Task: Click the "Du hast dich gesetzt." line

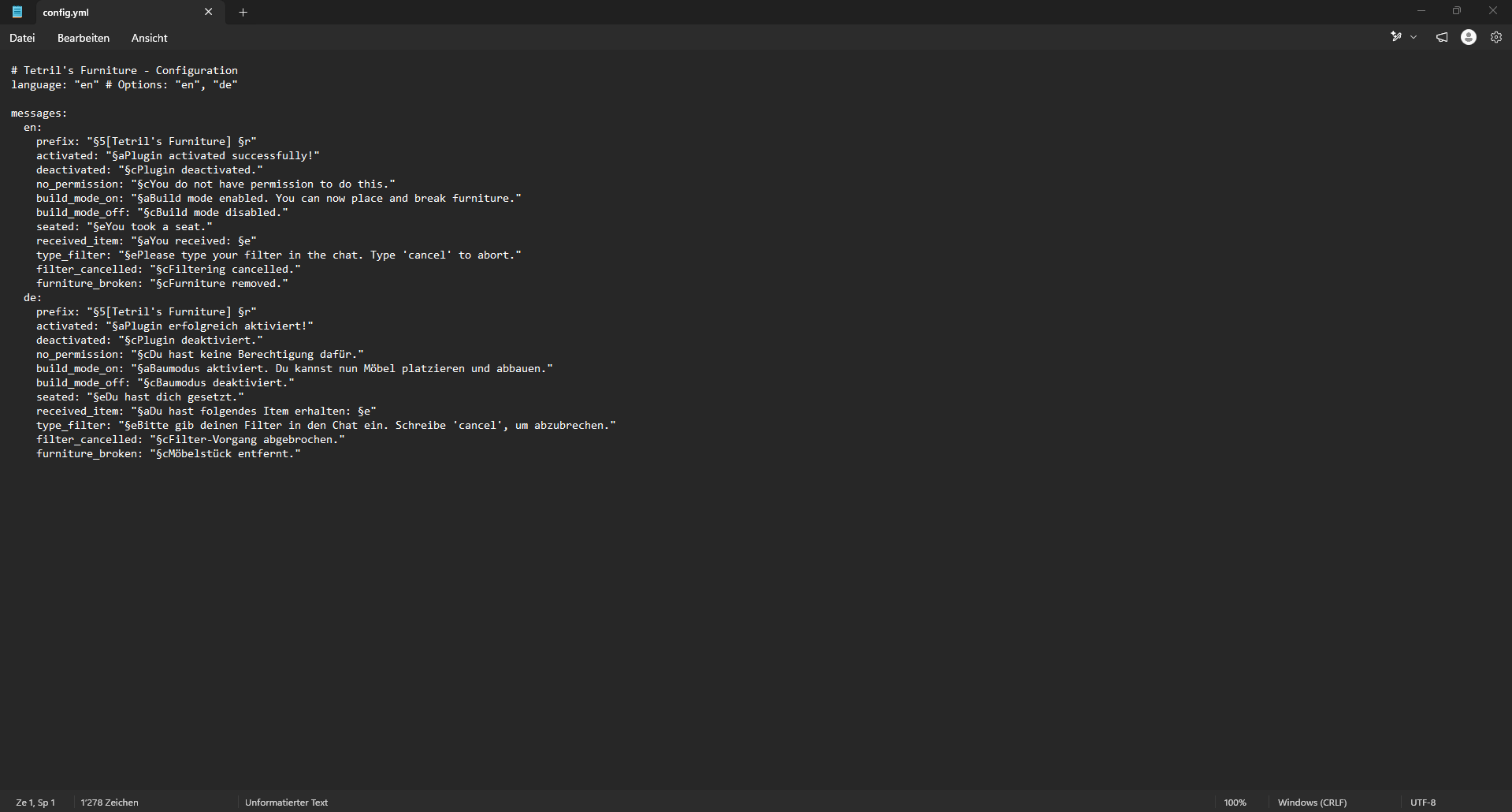Action: (x=140, y=397)
